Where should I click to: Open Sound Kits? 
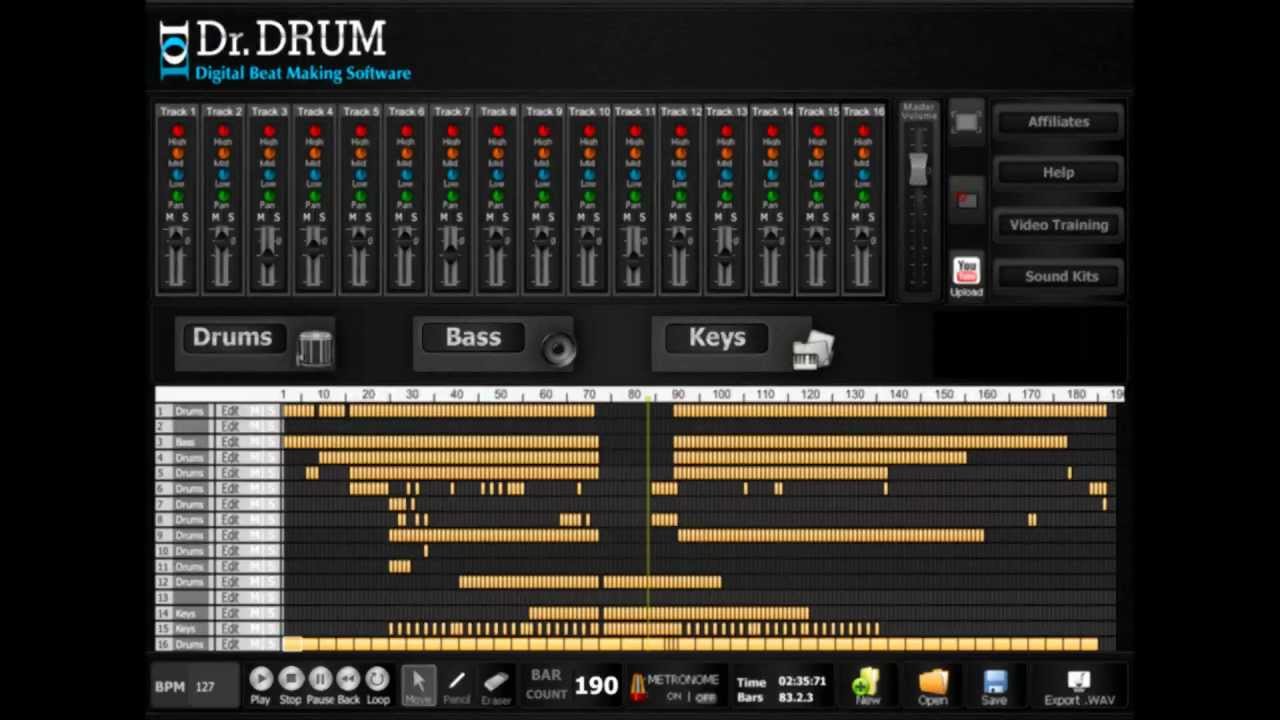point(1058,277)
